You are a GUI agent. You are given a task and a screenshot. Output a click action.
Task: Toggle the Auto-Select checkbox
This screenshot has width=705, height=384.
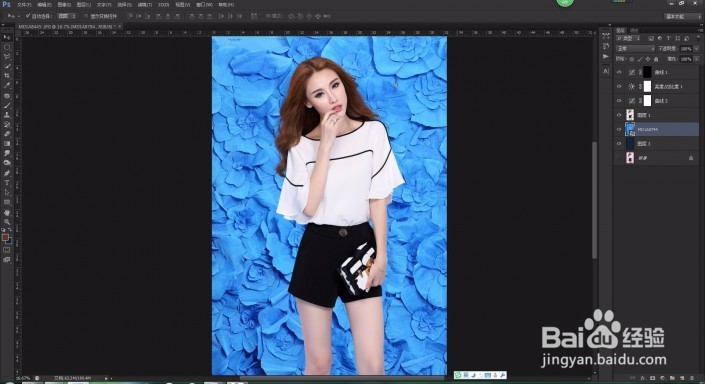[28, 16]
